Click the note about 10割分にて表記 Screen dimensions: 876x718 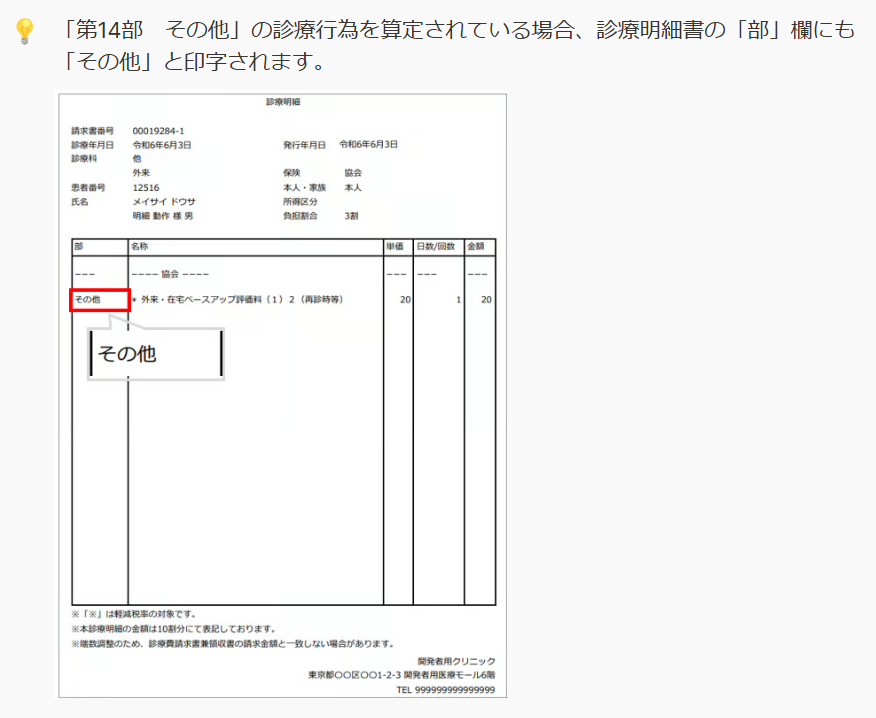(174, 629)
